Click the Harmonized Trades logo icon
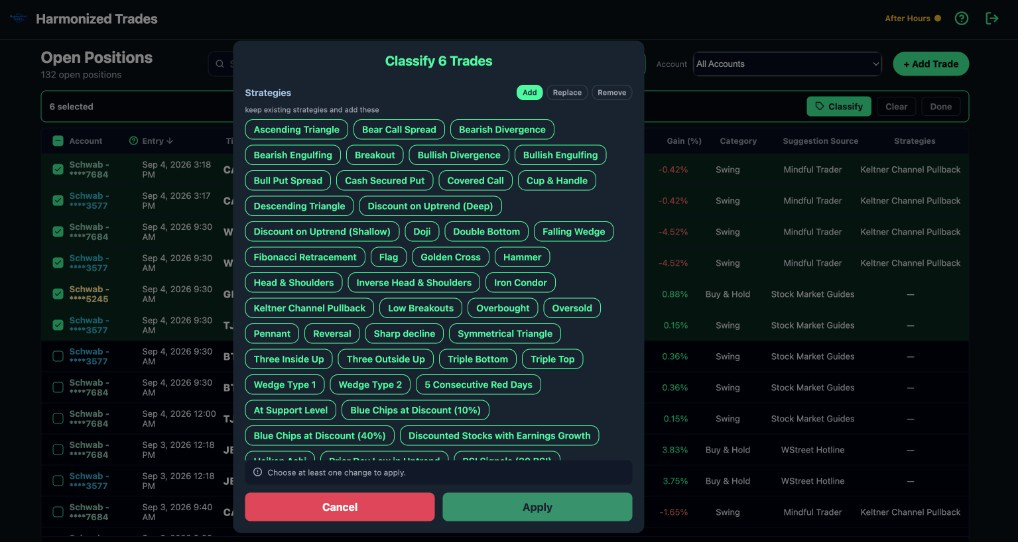 (18, 18)
